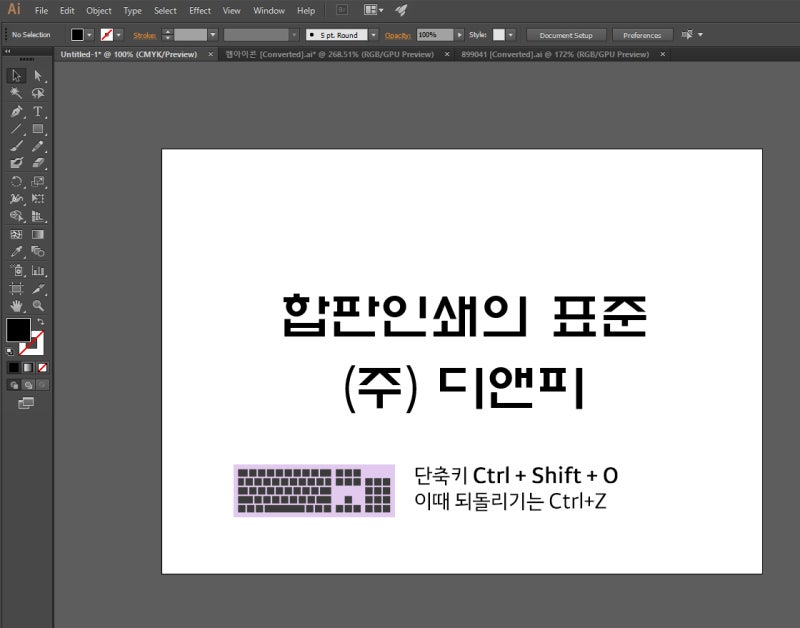The width and height of the screenshot is (800, 628).
Task: Open the Window menu
Action: (269, 11)
